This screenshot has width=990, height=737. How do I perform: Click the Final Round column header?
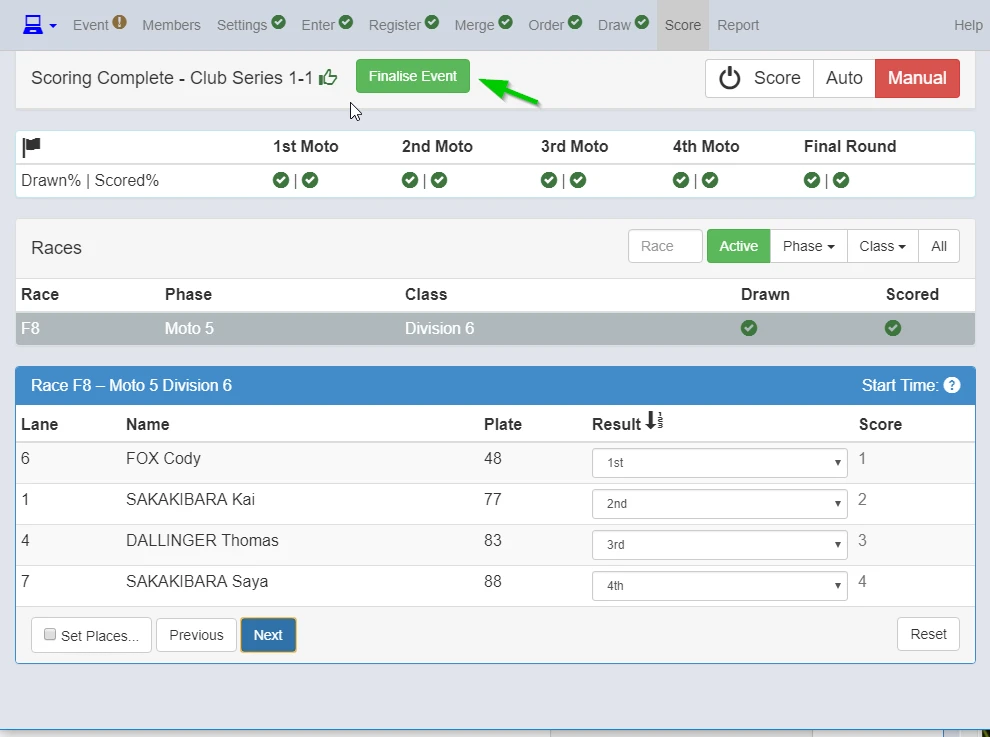tap(850, 147)
